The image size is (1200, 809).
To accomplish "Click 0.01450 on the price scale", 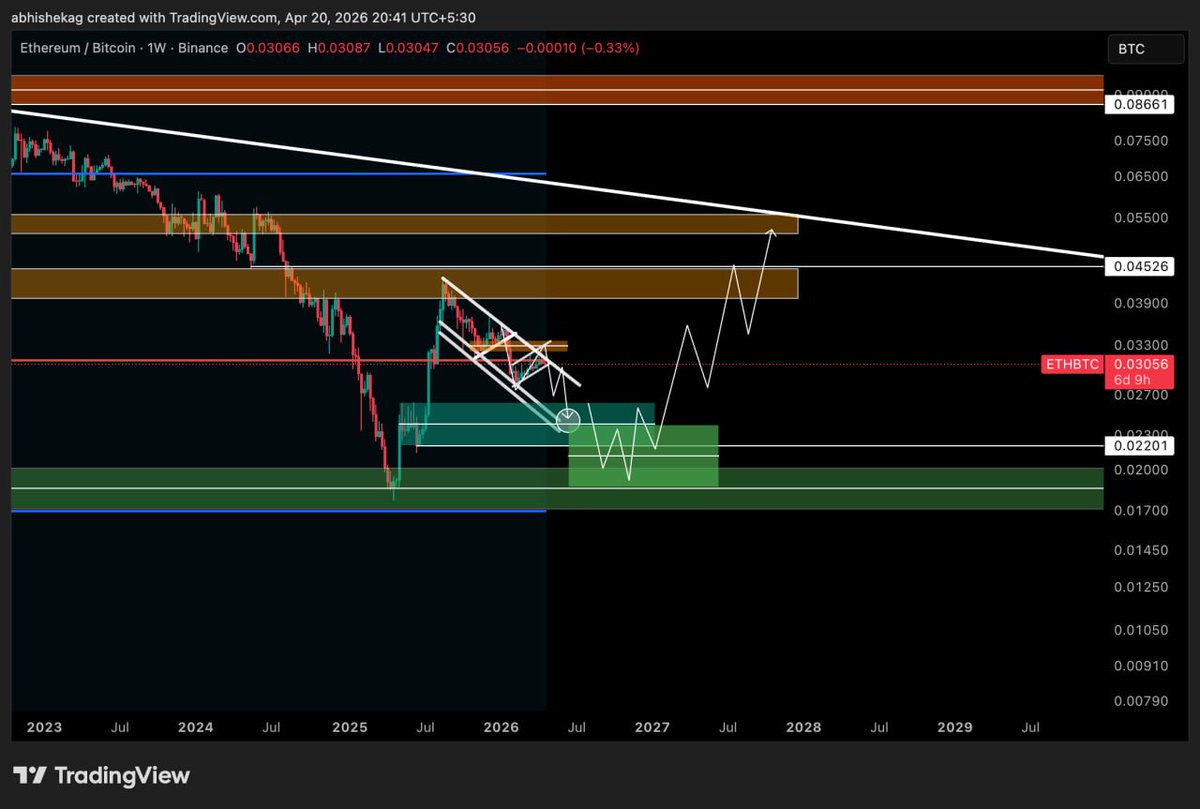I will click(1143, 551).
